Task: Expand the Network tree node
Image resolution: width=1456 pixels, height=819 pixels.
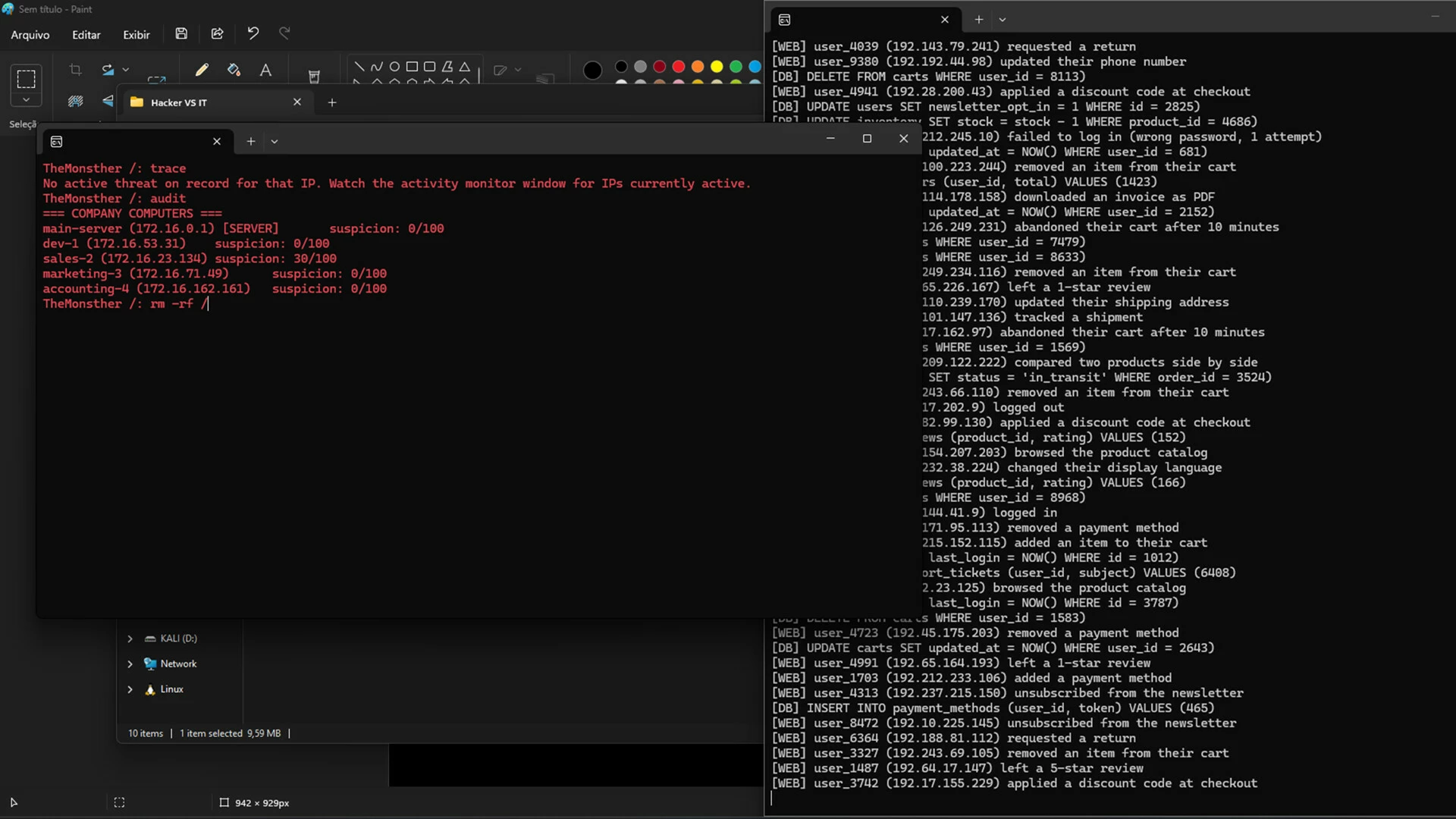Action: coord(130,664)
